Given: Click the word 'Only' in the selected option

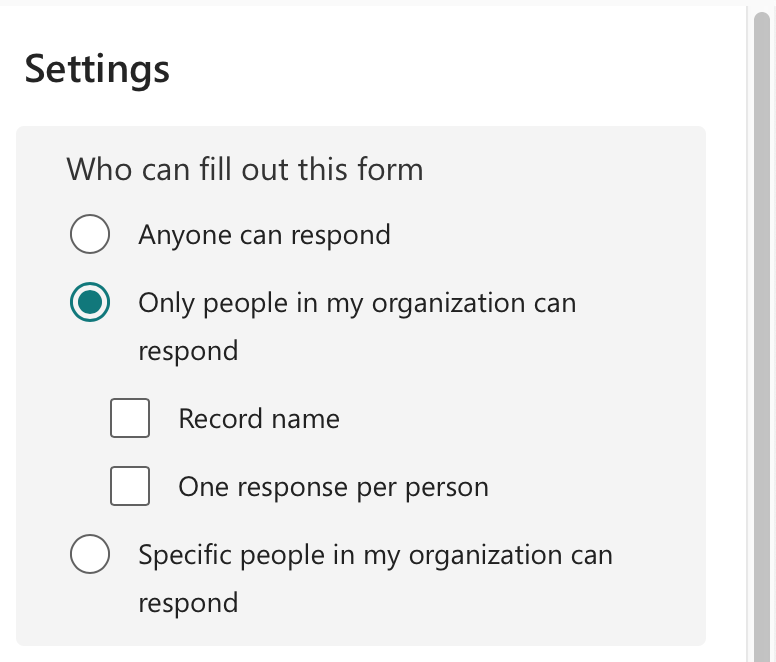Looking at the screenshot, I should (164, 303).
